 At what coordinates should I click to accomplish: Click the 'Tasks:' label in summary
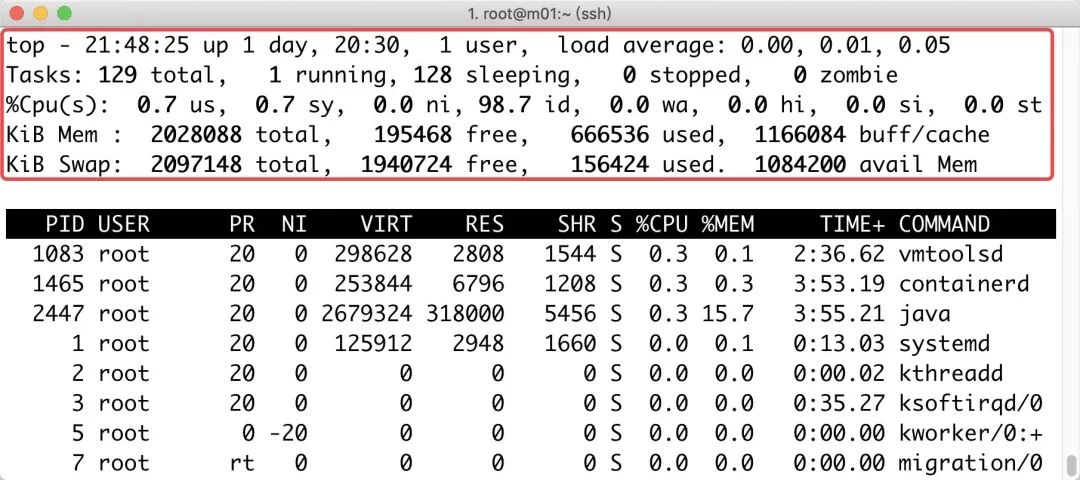coord(41,75)
